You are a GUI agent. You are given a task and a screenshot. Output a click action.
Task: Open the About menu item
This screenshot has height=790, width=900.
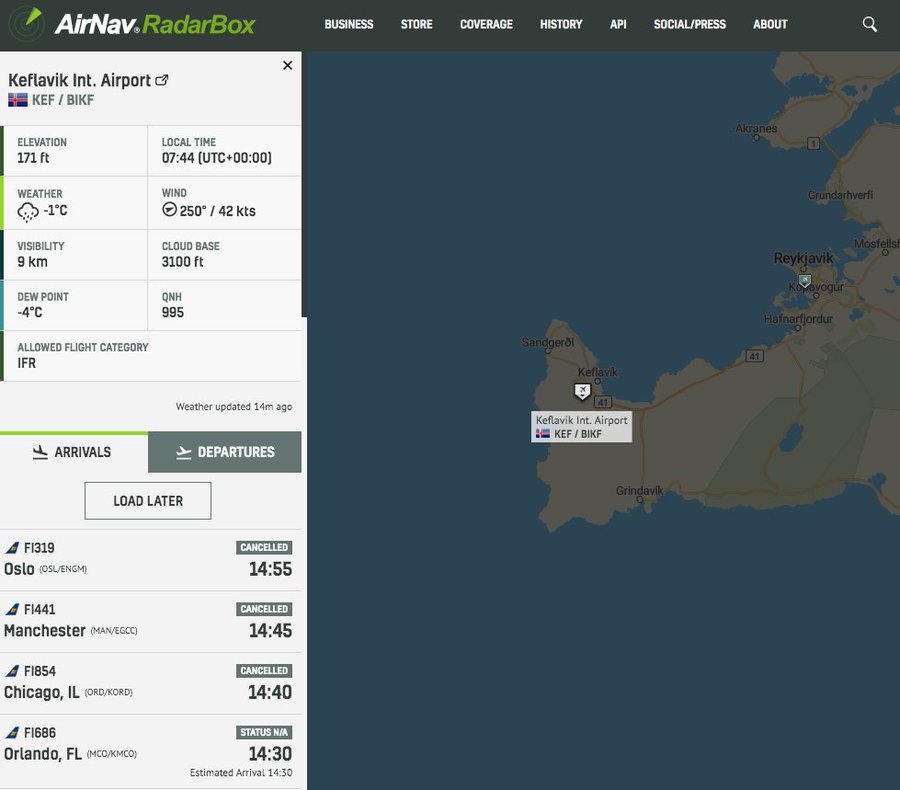770,24
